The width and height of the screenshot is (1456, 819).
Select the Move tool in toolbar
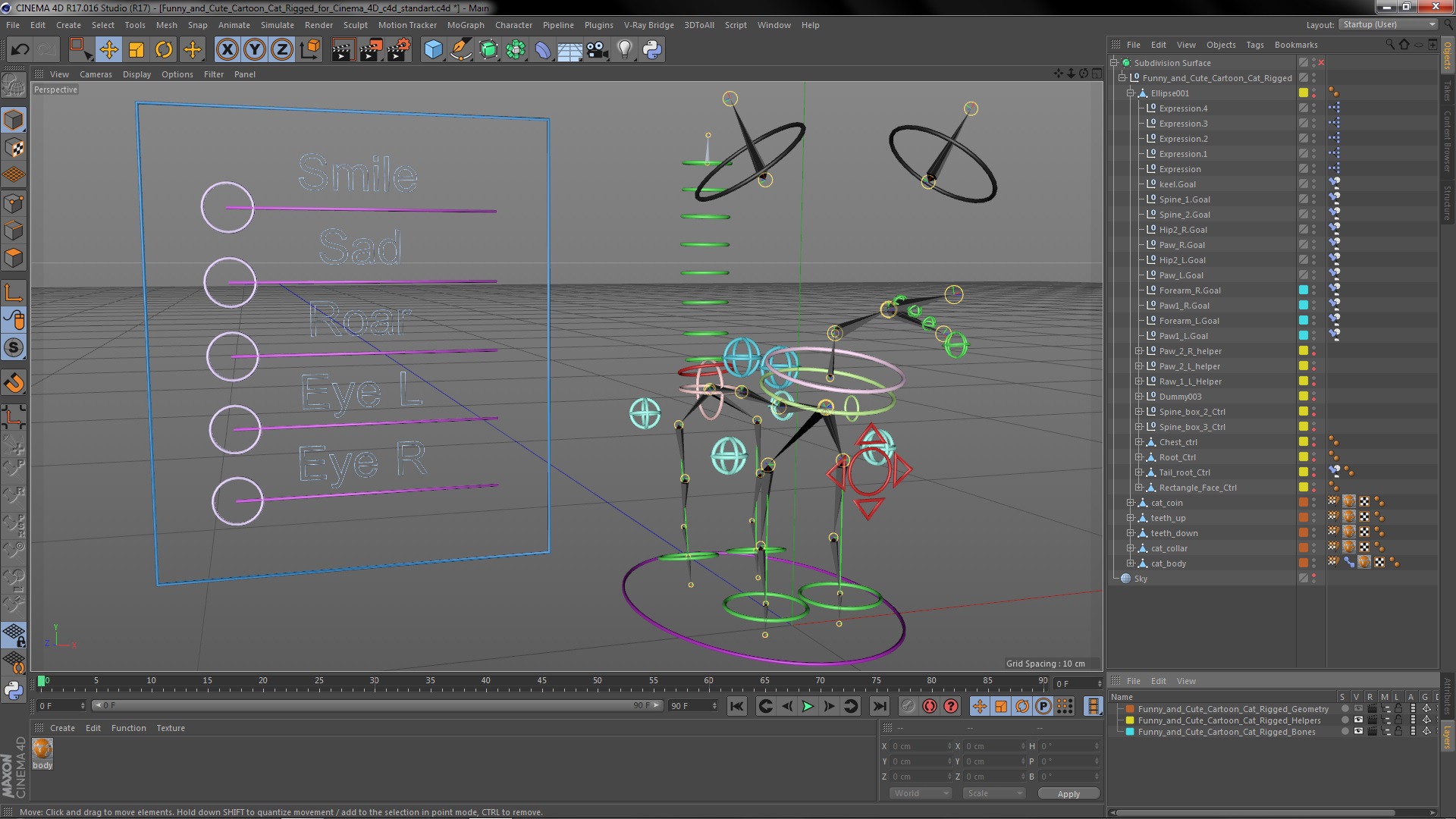click(108, 50)
